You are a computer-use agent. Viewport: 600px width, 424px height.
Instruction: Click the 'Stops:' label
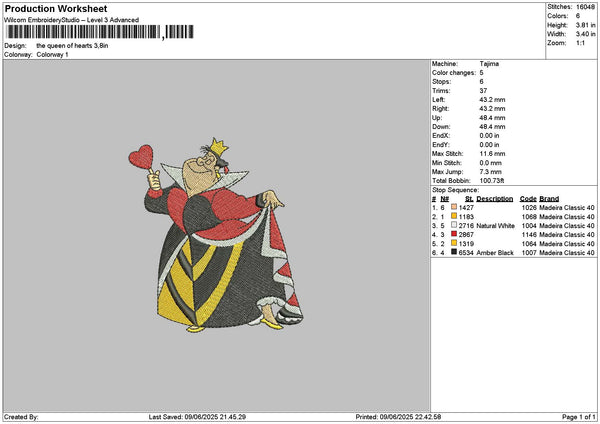pos(442,82)
